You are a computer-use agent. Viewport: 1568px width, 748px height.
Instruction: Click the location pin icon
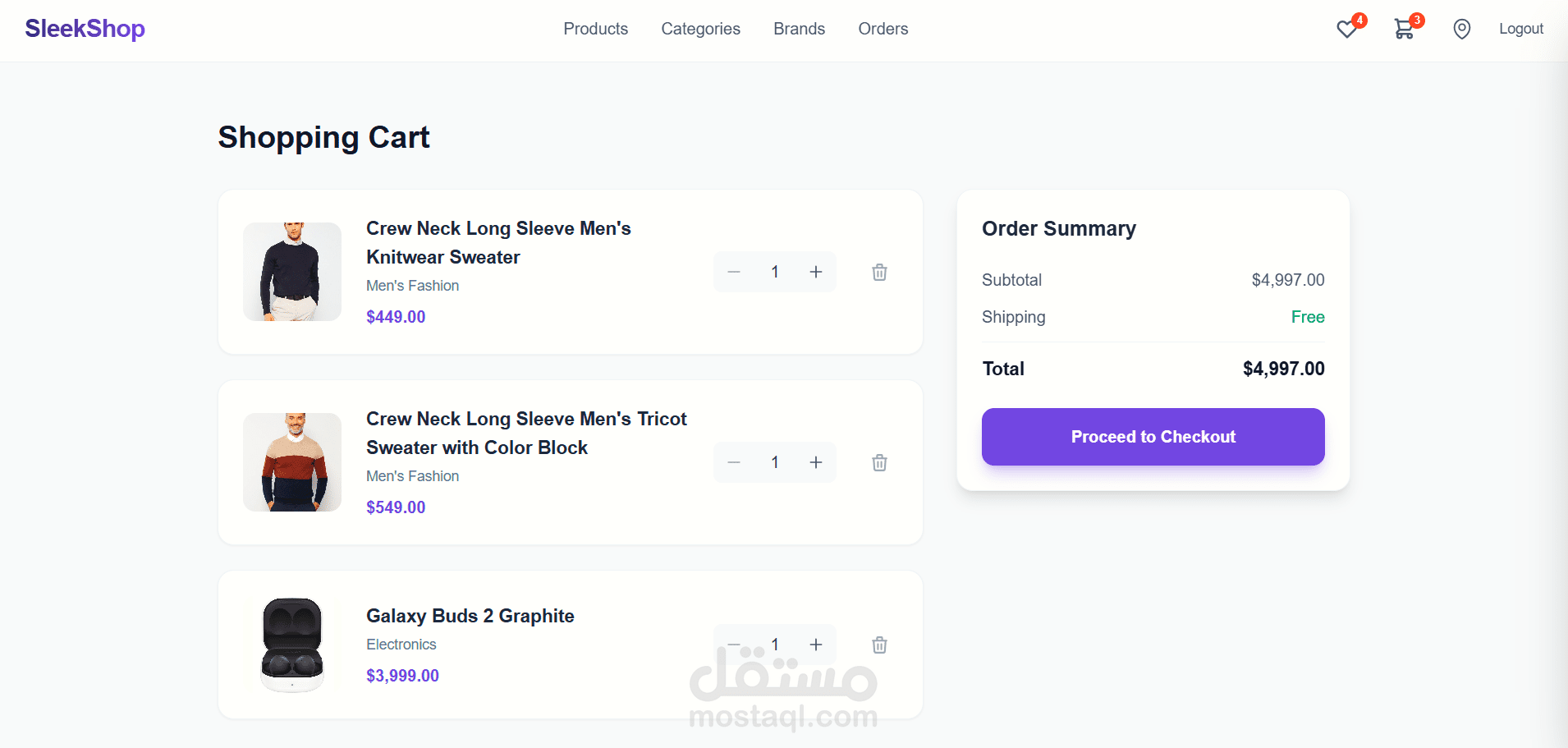[x=1461, y=30]
